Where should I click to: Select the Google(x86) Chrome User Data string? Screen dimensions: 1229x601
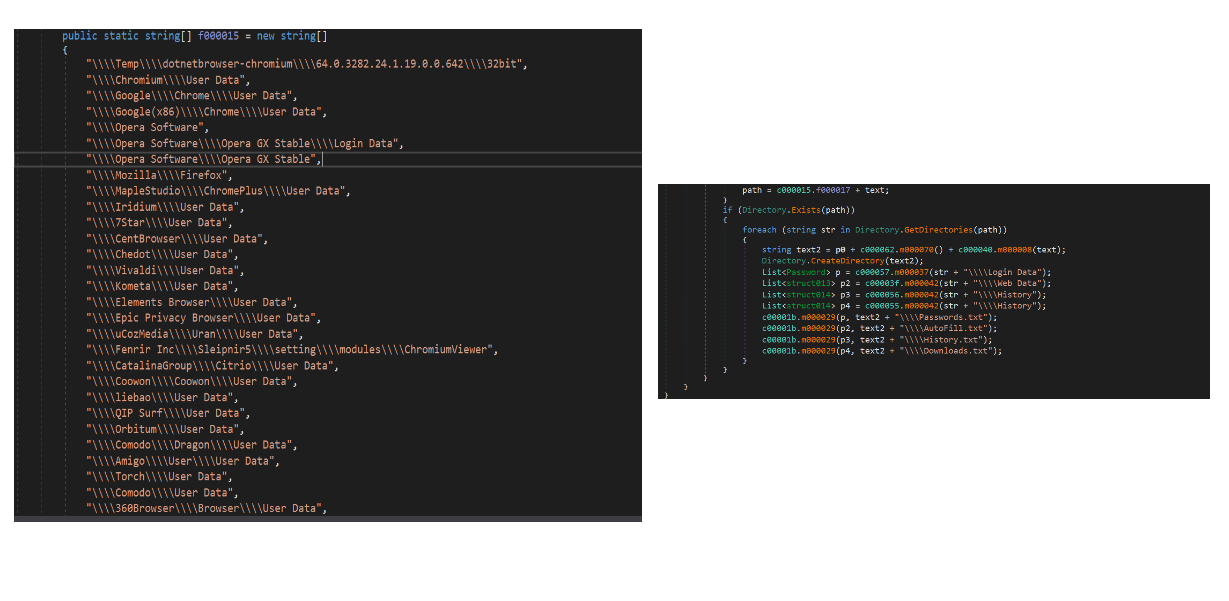206,112
